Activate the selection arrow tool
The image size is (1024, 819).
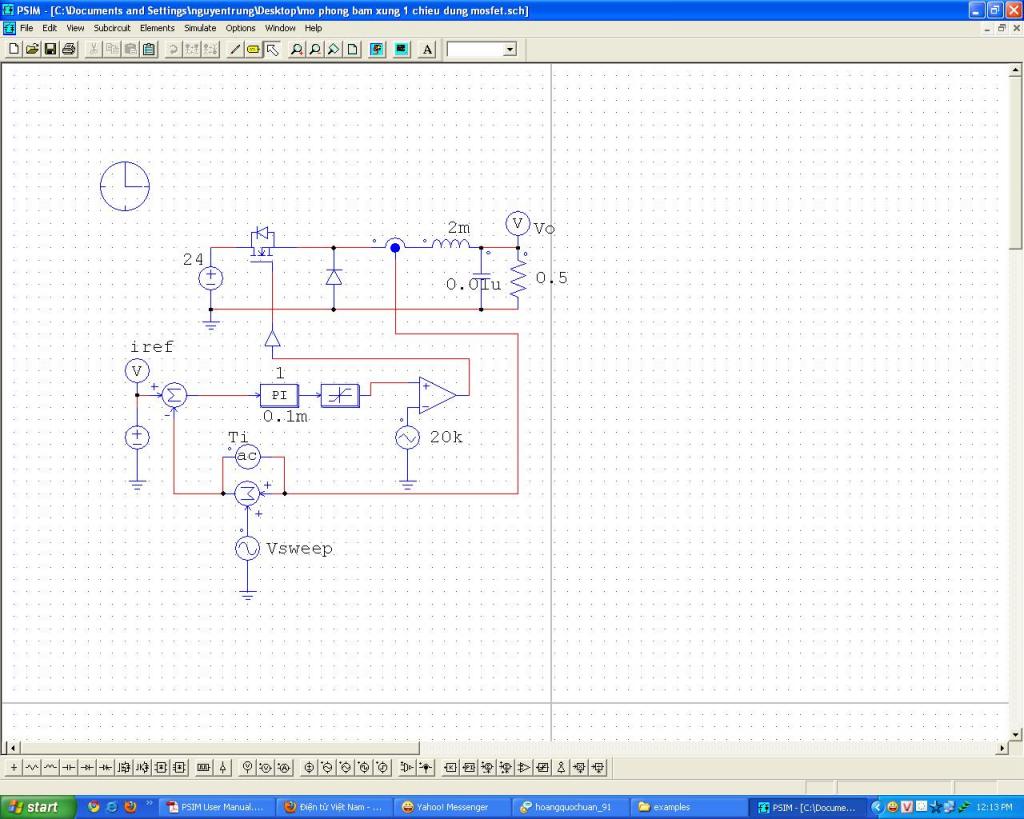pyautogui.click(x=271, y=49)
